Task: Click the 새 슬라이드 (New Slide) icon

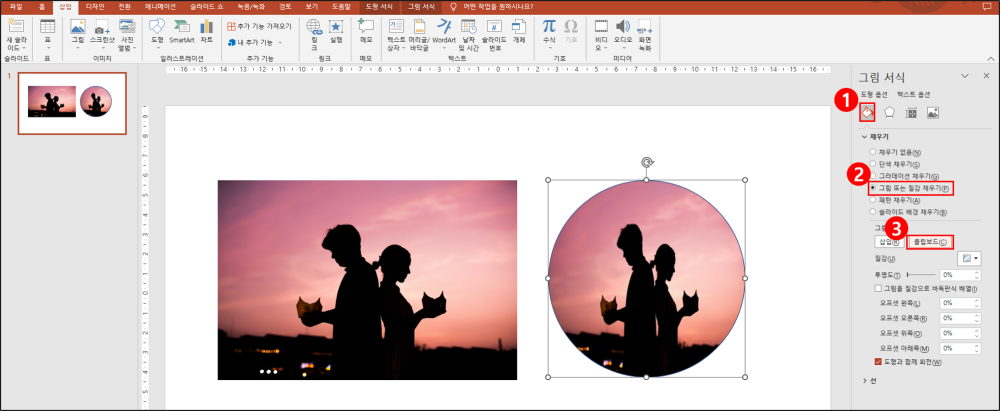Action: [x=16, y=27]
